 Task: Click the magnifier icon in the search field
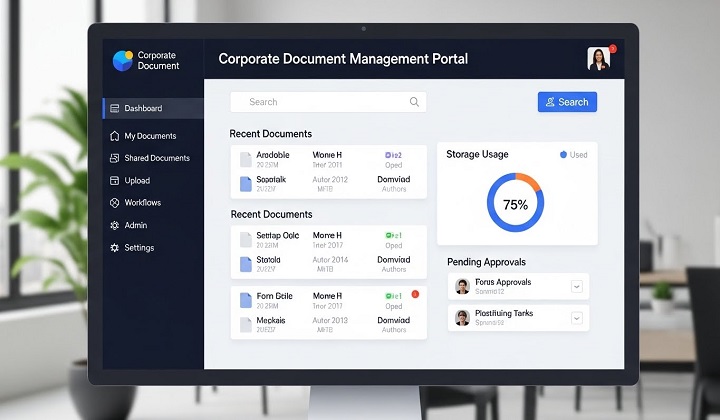click(x=414, y=102)
